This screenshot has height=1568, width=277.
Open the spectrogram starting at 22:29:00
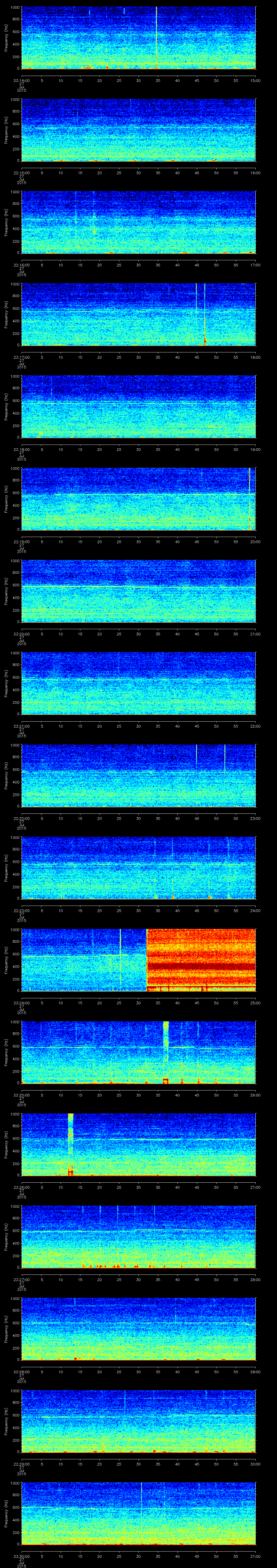click(x=138, y=1421)
